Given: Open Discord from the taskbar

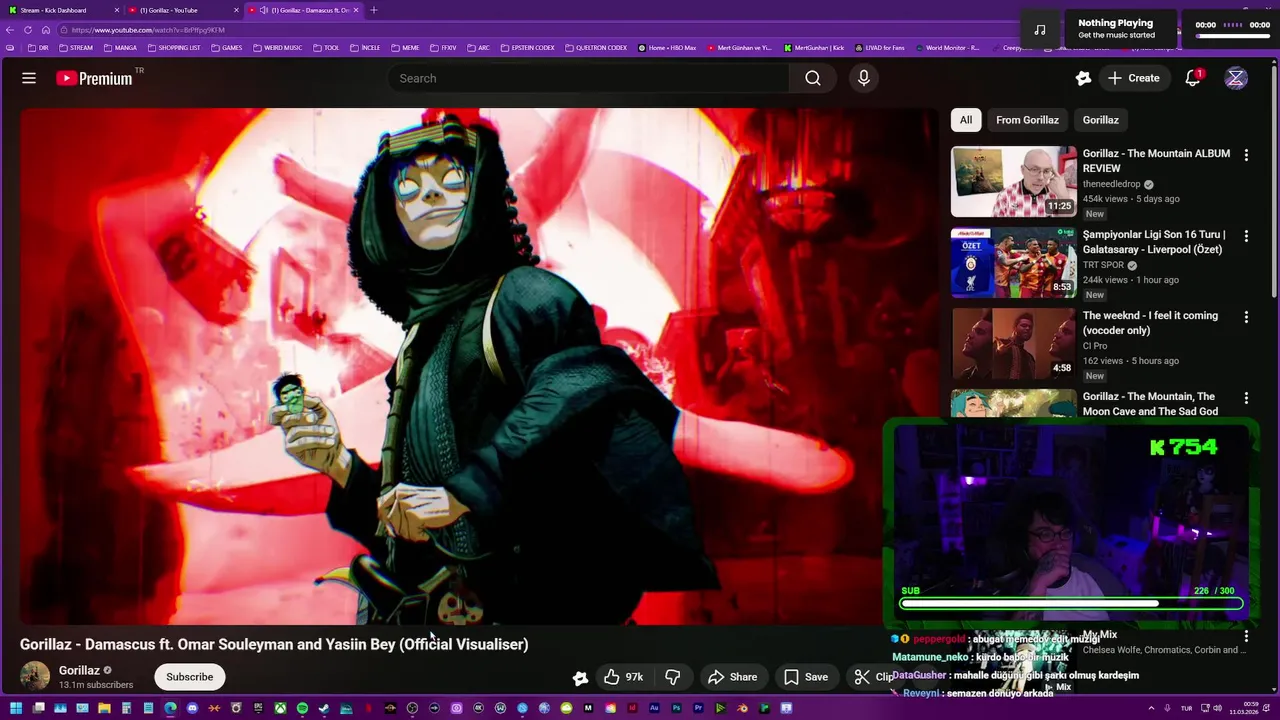Looking at the screenshot, I should pos(192,708).
